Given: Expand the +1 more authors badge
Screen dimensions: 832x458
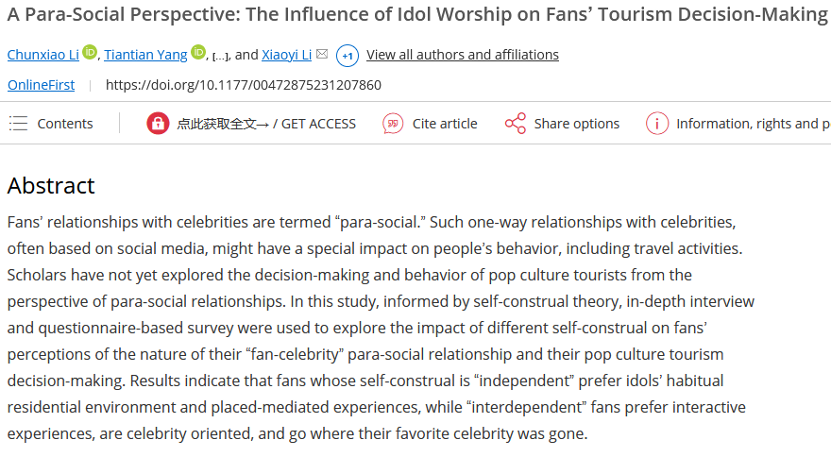Looking at the screenshot, I should coord(347,55).
